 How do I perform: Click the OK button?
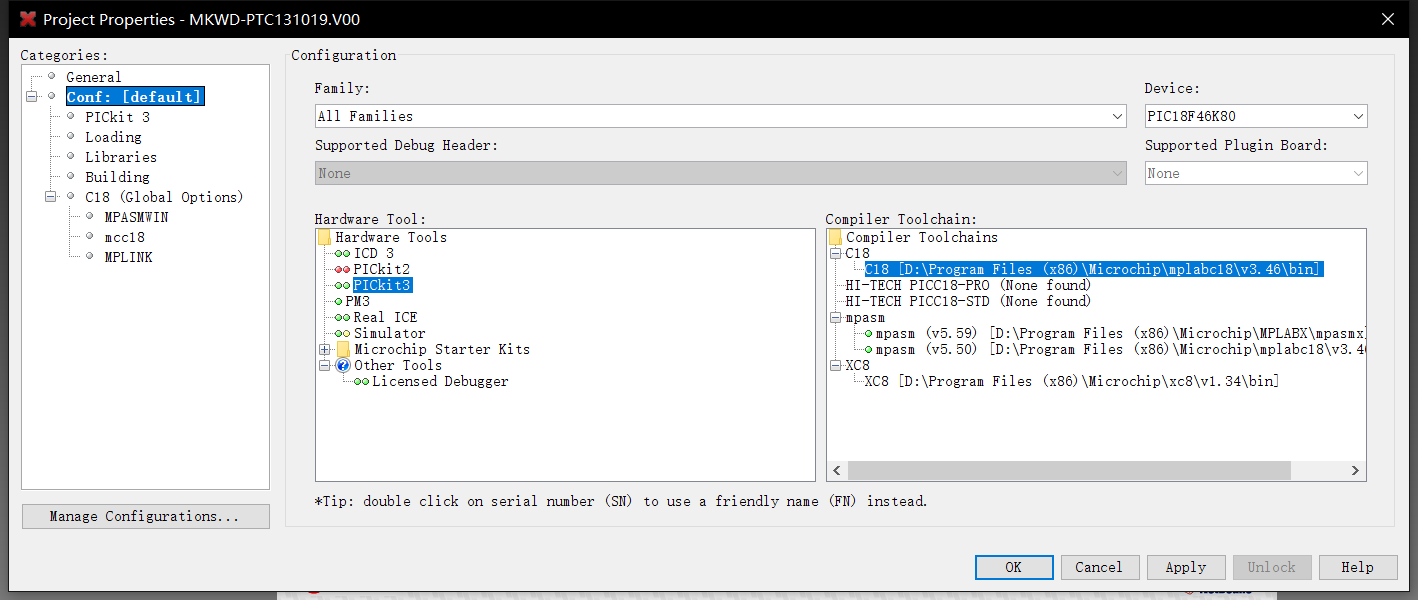1013,567
